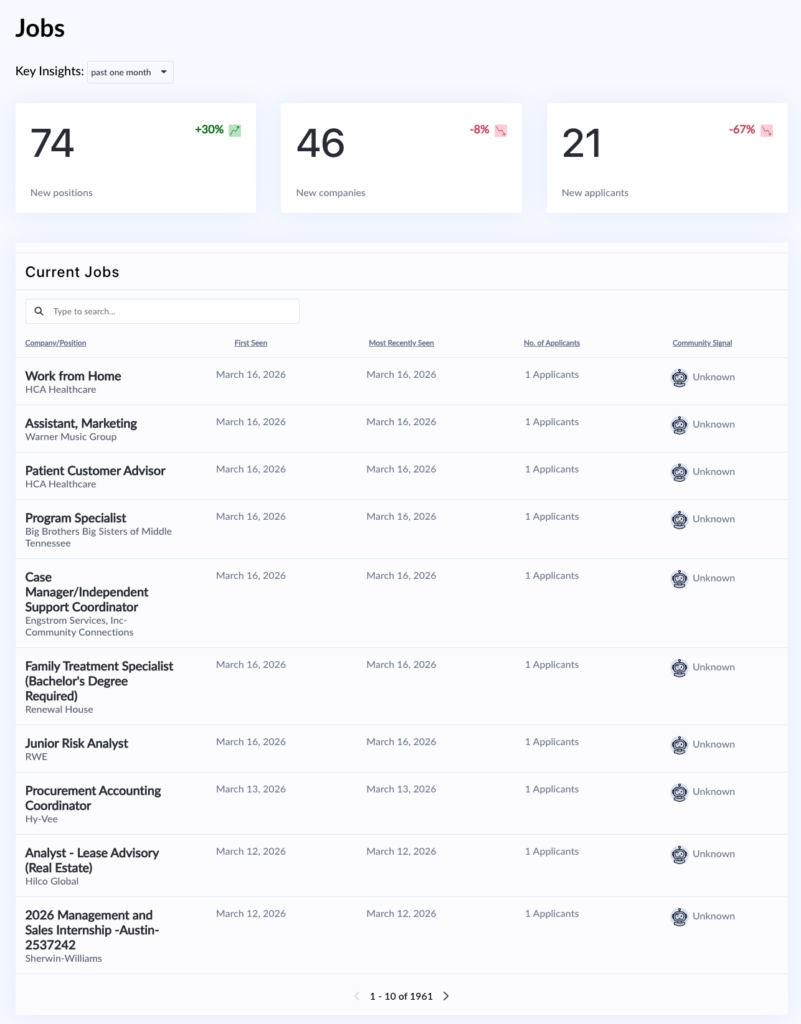Select the Analyst - Lease Advisory job entry
The height and width of the screenshot is (1024, 801).
[91, 853]
